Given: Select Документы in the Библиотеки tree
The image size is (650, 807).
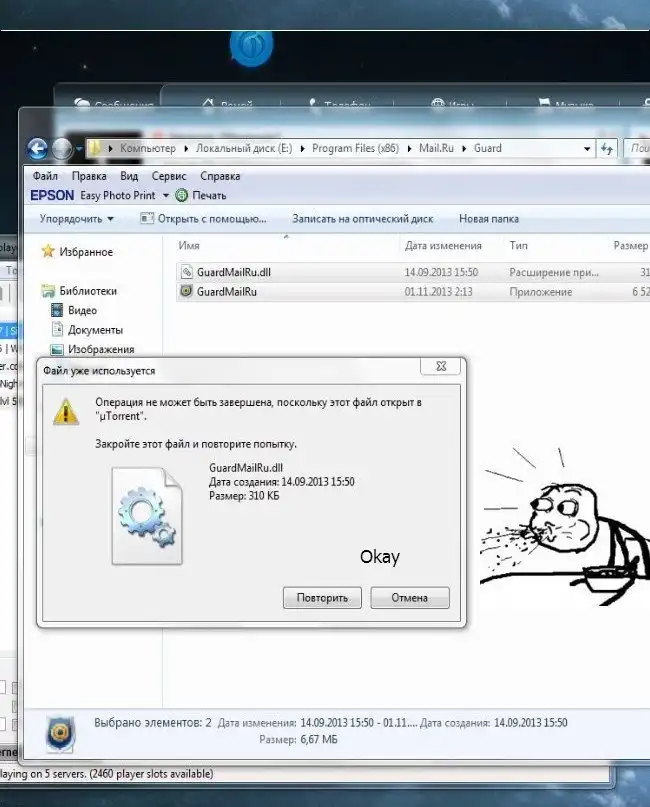Looking at the screenshot, I should click(95, 330).
